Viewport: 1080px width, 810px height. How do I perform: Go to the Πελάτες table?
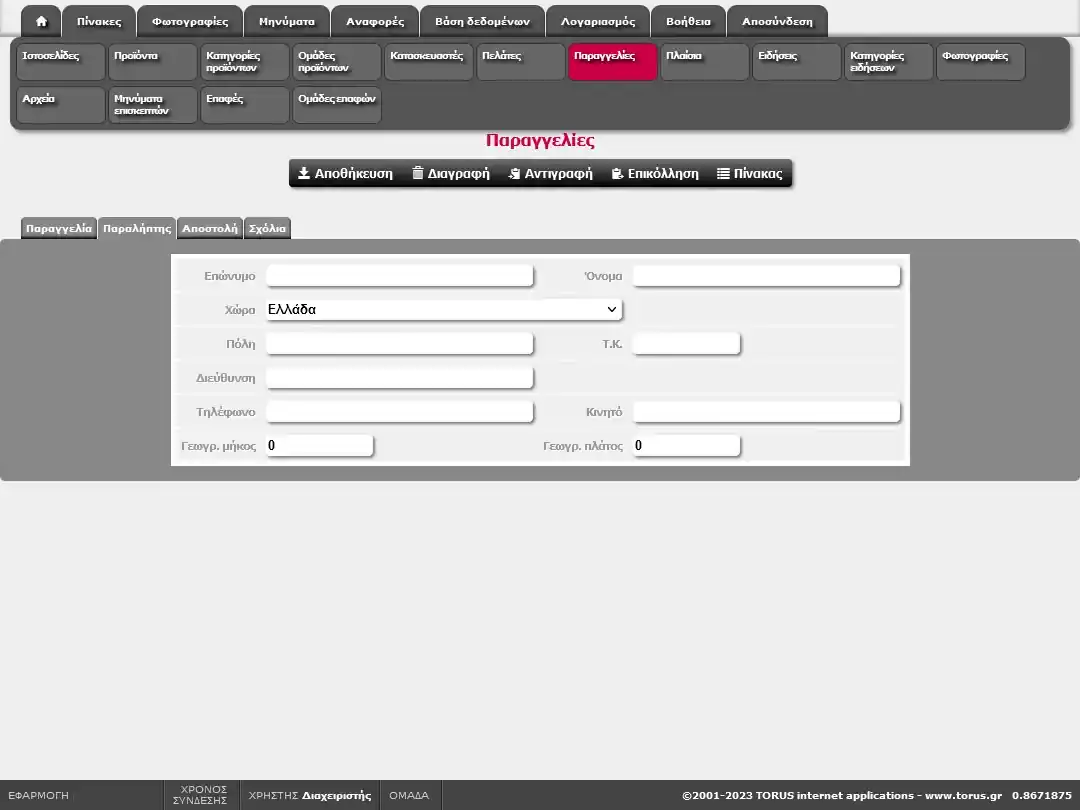(520, 62)
